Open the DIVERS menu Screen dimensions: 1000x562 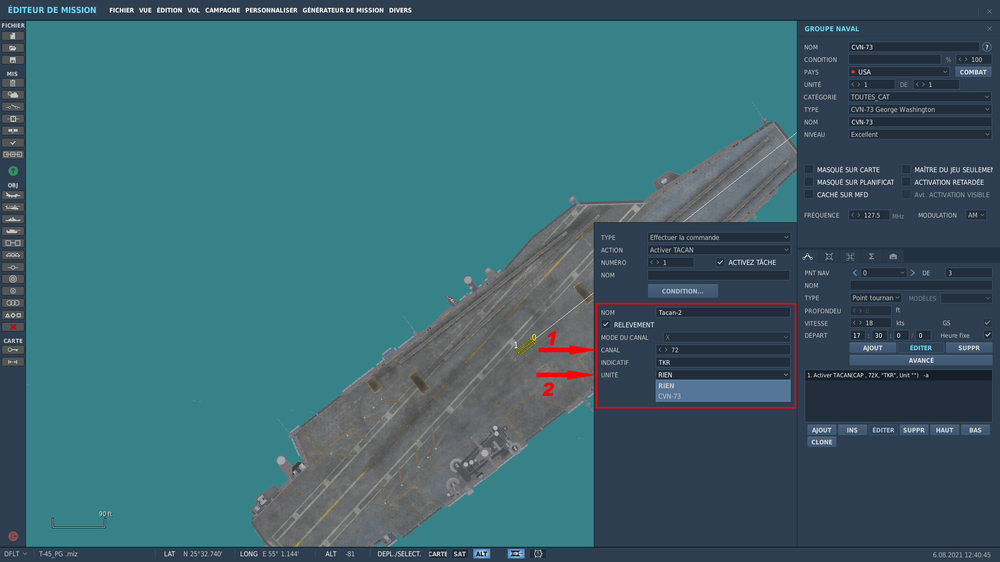(401, 10)
